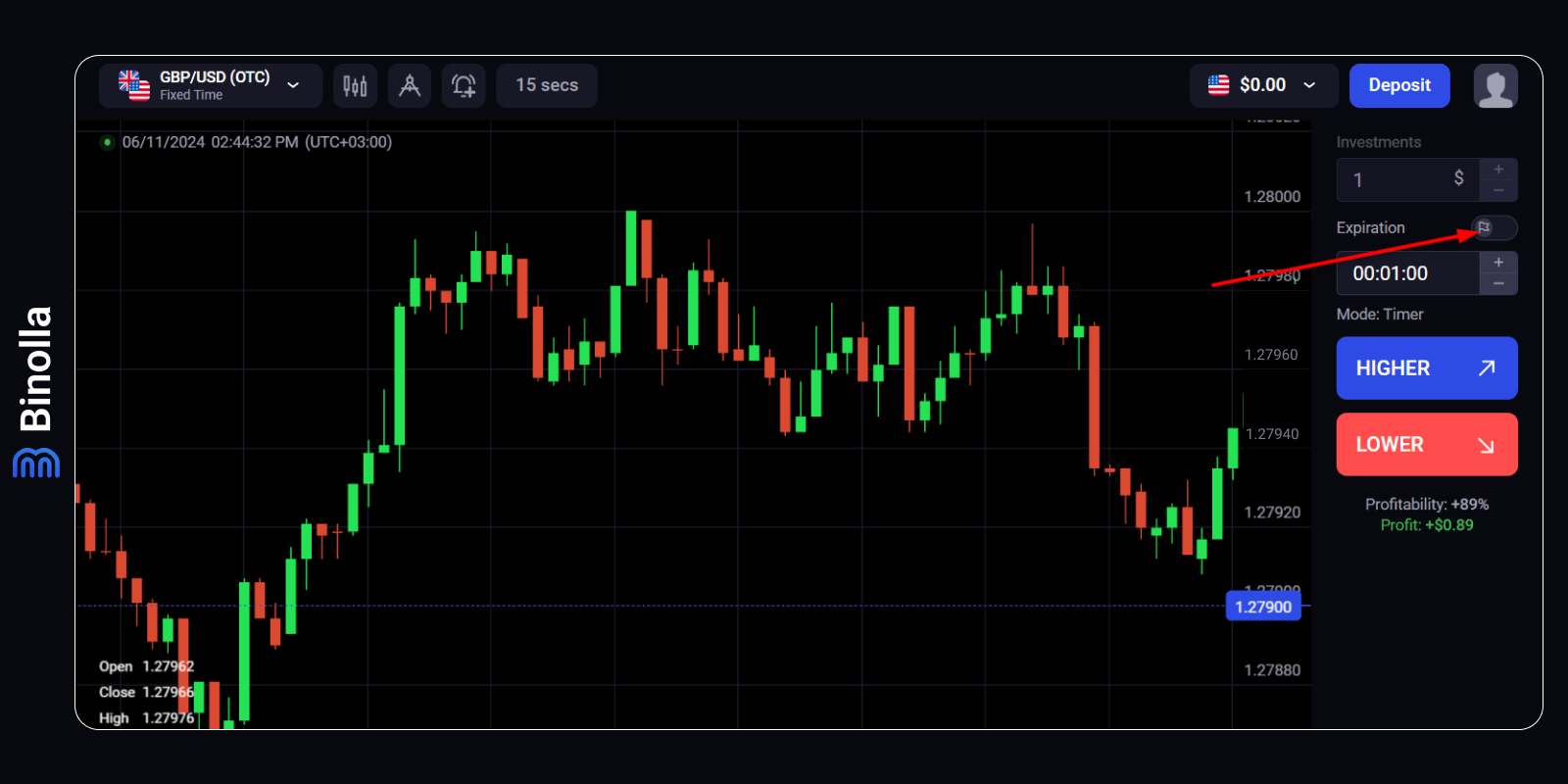Add a price alert with bell icon

(x=464, y=86)
